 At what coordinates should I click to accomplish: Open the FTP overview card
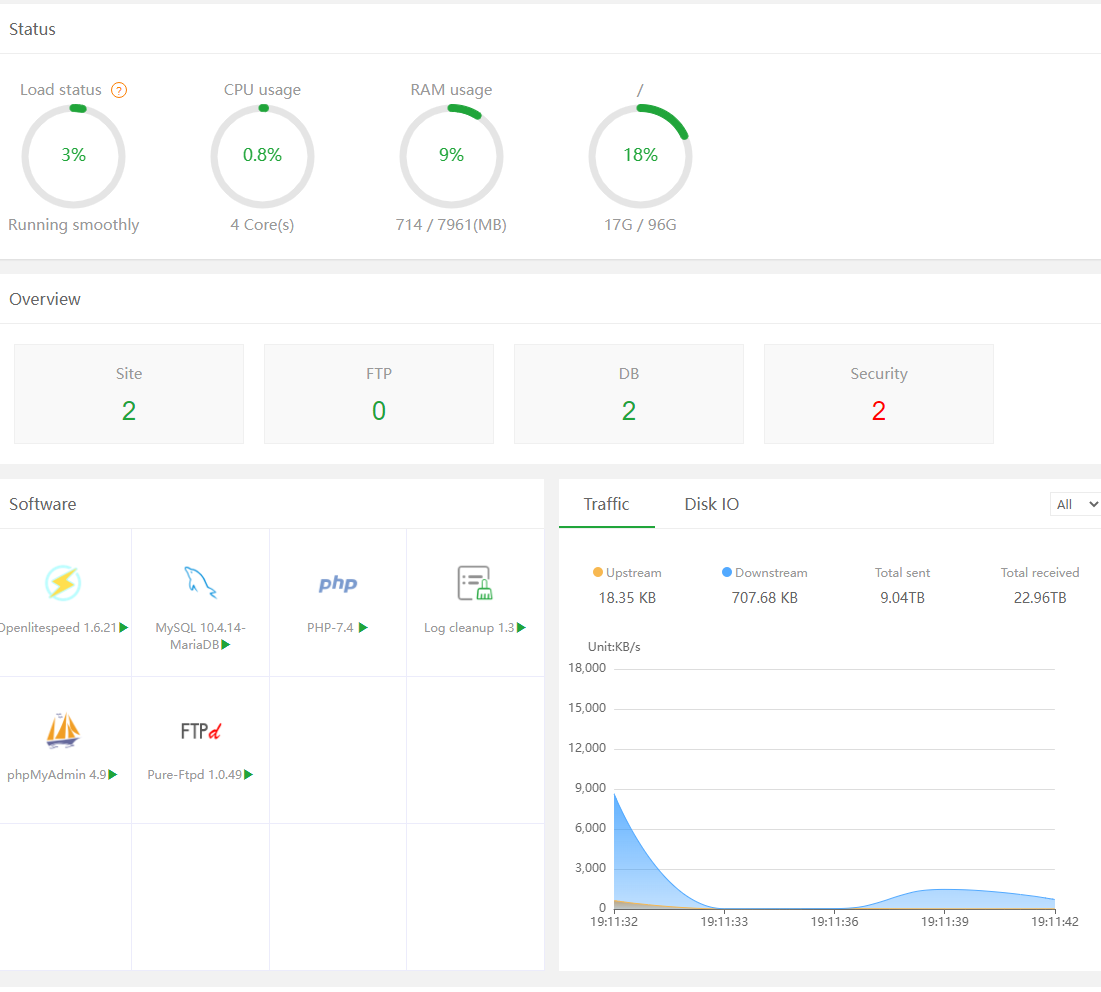[379, 393]
